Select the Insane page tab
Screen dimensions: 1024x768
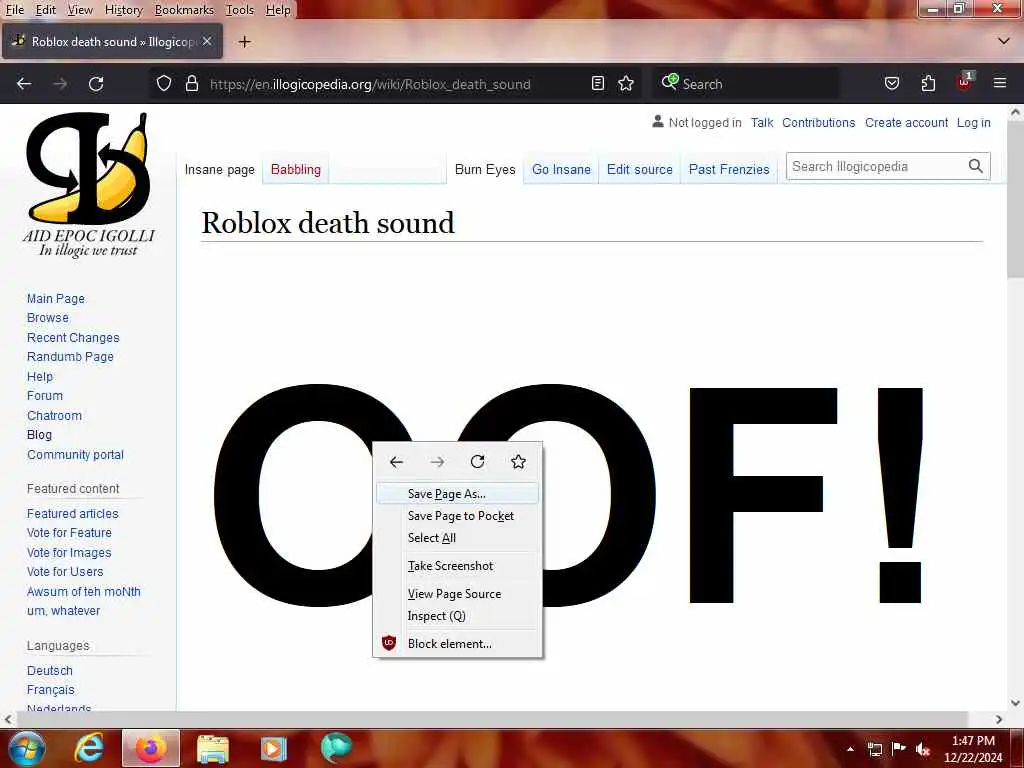tap(219, 169)
